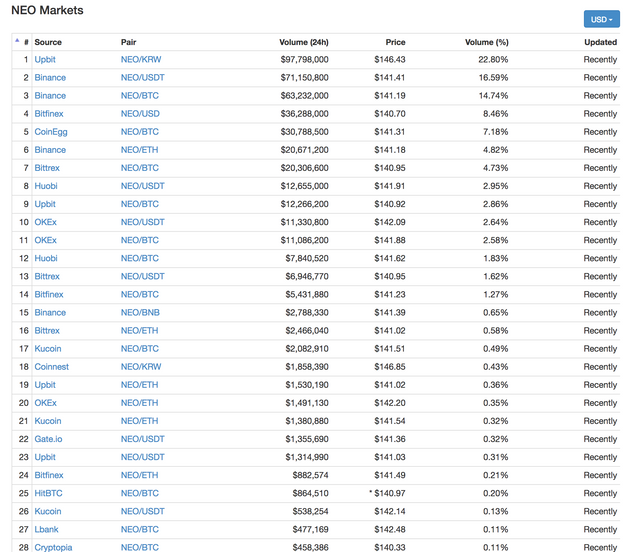This screenshot has width=640, height=552.
Task: Open Huobi link in row 12
Action: coord(46,258)
